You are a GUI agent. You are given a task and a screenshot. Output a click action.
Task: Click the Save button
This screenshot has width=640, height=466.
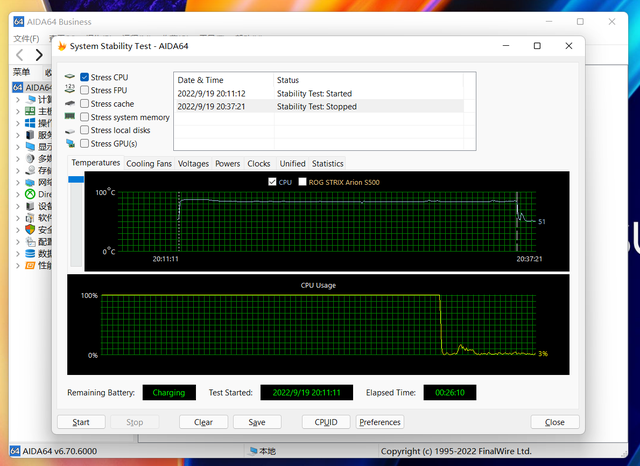click(x=257, y=422)
